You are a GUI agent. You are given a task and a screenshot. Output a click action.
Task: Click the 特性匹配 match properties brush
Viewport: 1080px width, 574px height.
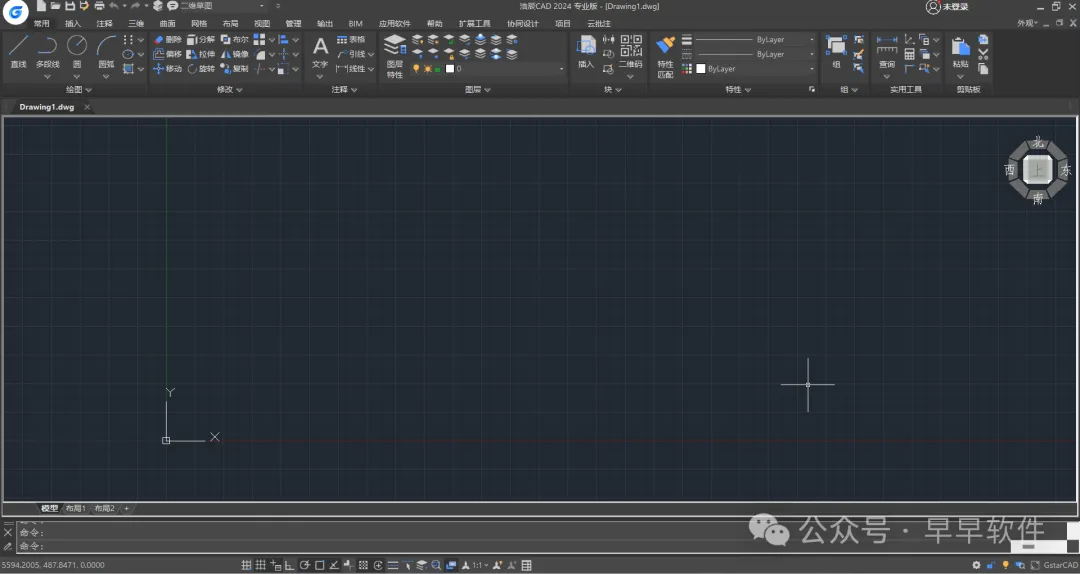point(665,57)
